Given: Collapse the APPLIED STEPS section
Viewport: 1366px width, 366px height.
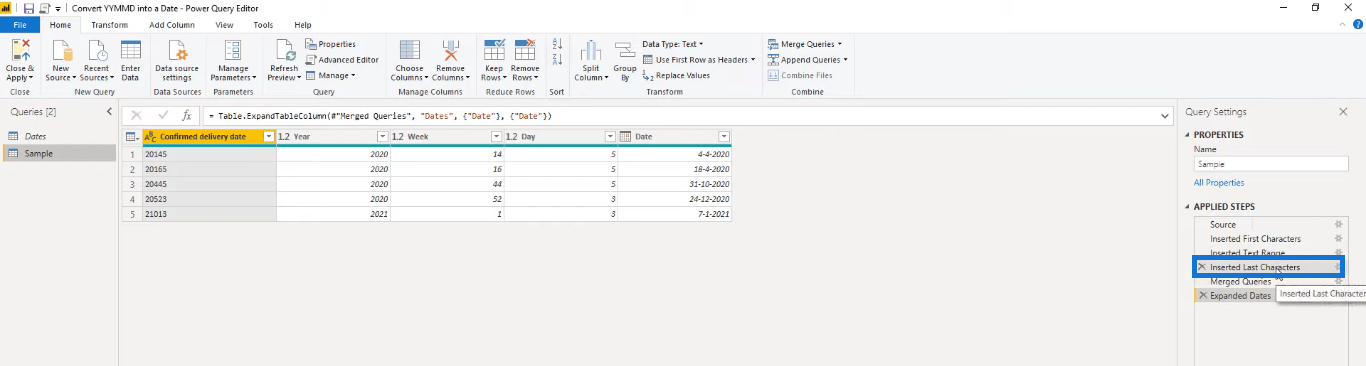Looking at the screenshot, I should 1188,207.
